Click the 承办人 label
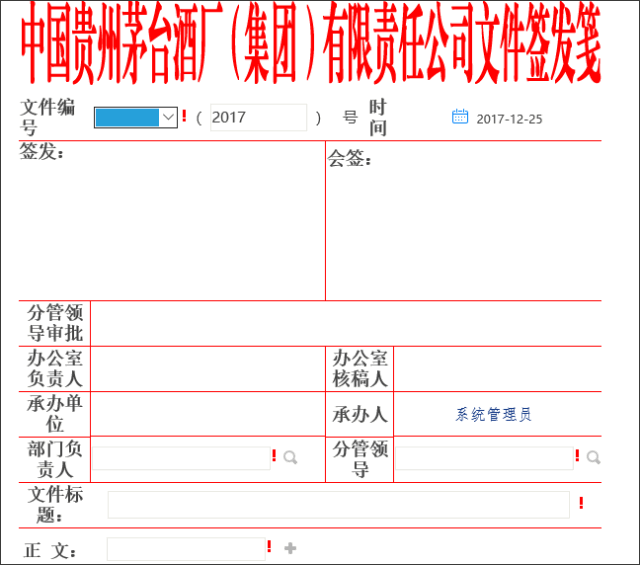This screenshot has width=640, height=565. [x=360, y=414]
